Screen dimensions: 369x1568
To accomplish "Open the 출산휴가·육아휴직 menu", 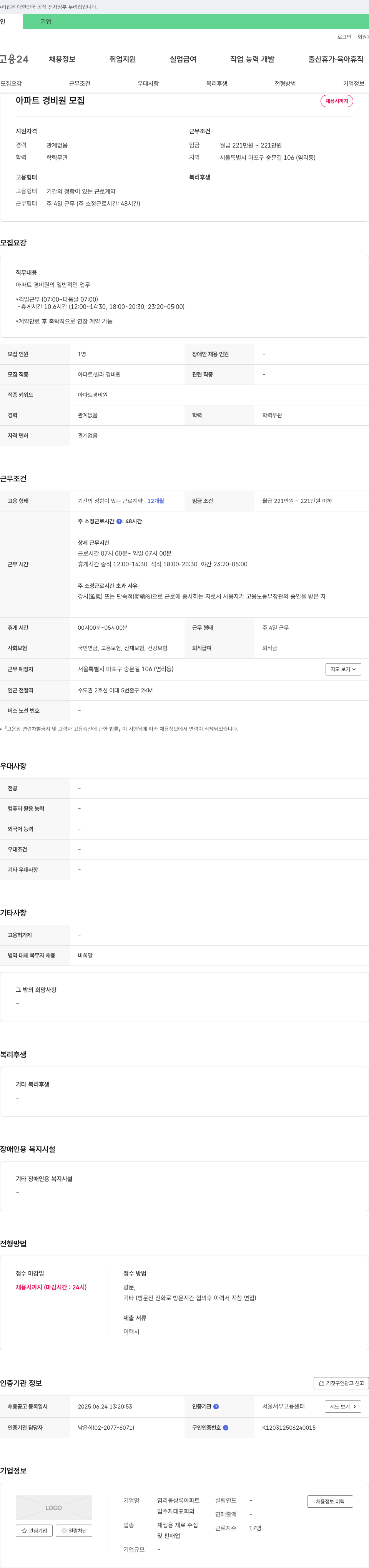I will point(336,59).
